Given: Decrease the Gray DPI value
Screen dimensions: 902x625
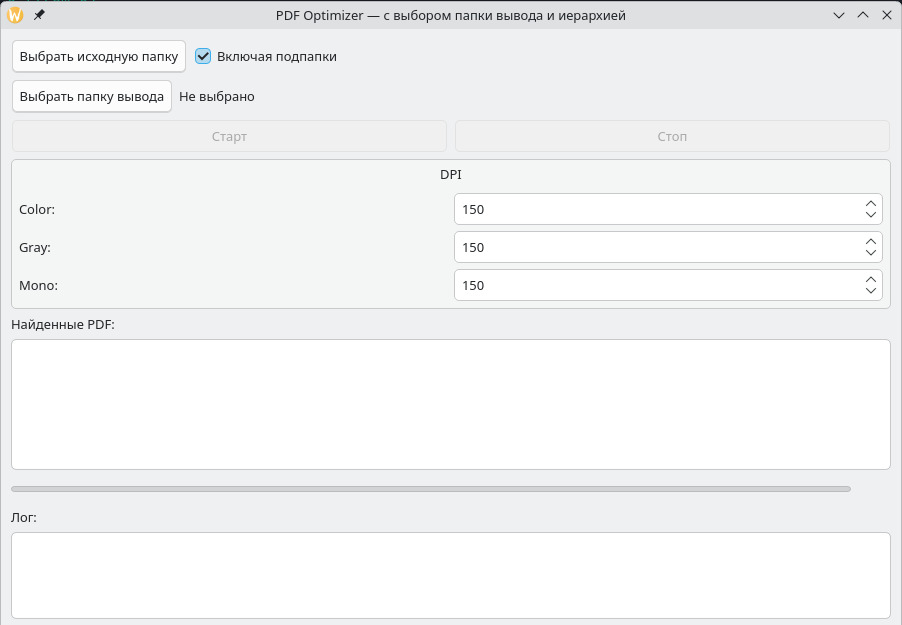Looking at the screenshot, I should click(x=871, y=253).
